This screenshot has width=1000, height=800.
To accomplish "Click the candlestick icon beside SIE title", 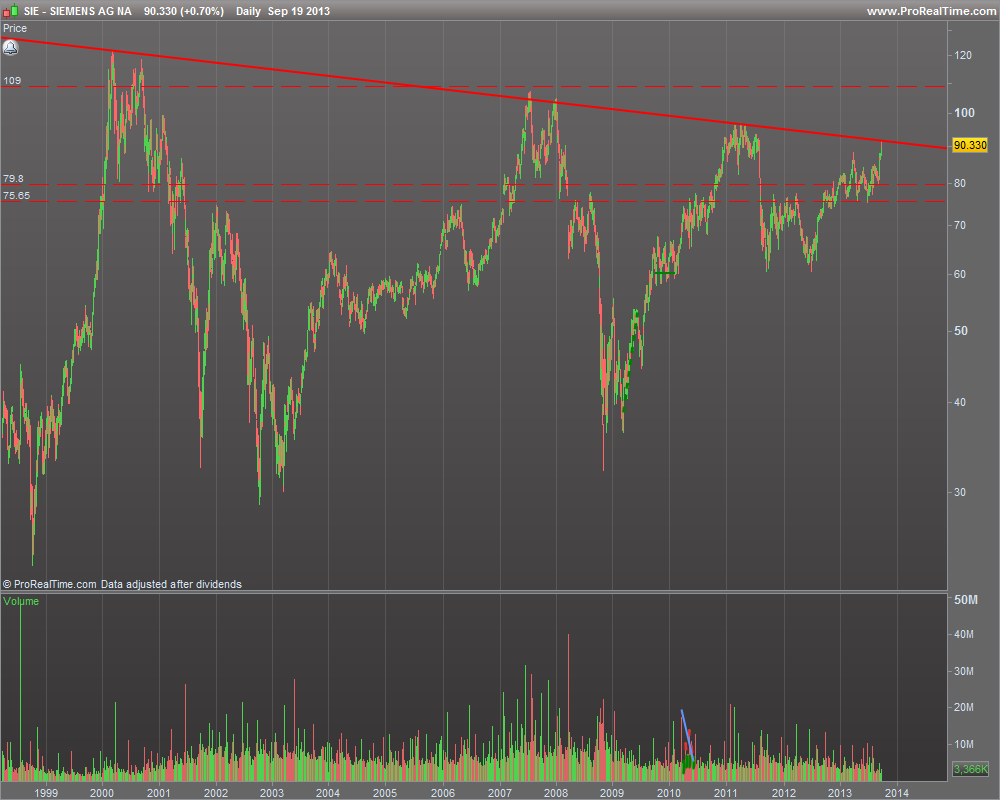I will click(x=11, y=11).
